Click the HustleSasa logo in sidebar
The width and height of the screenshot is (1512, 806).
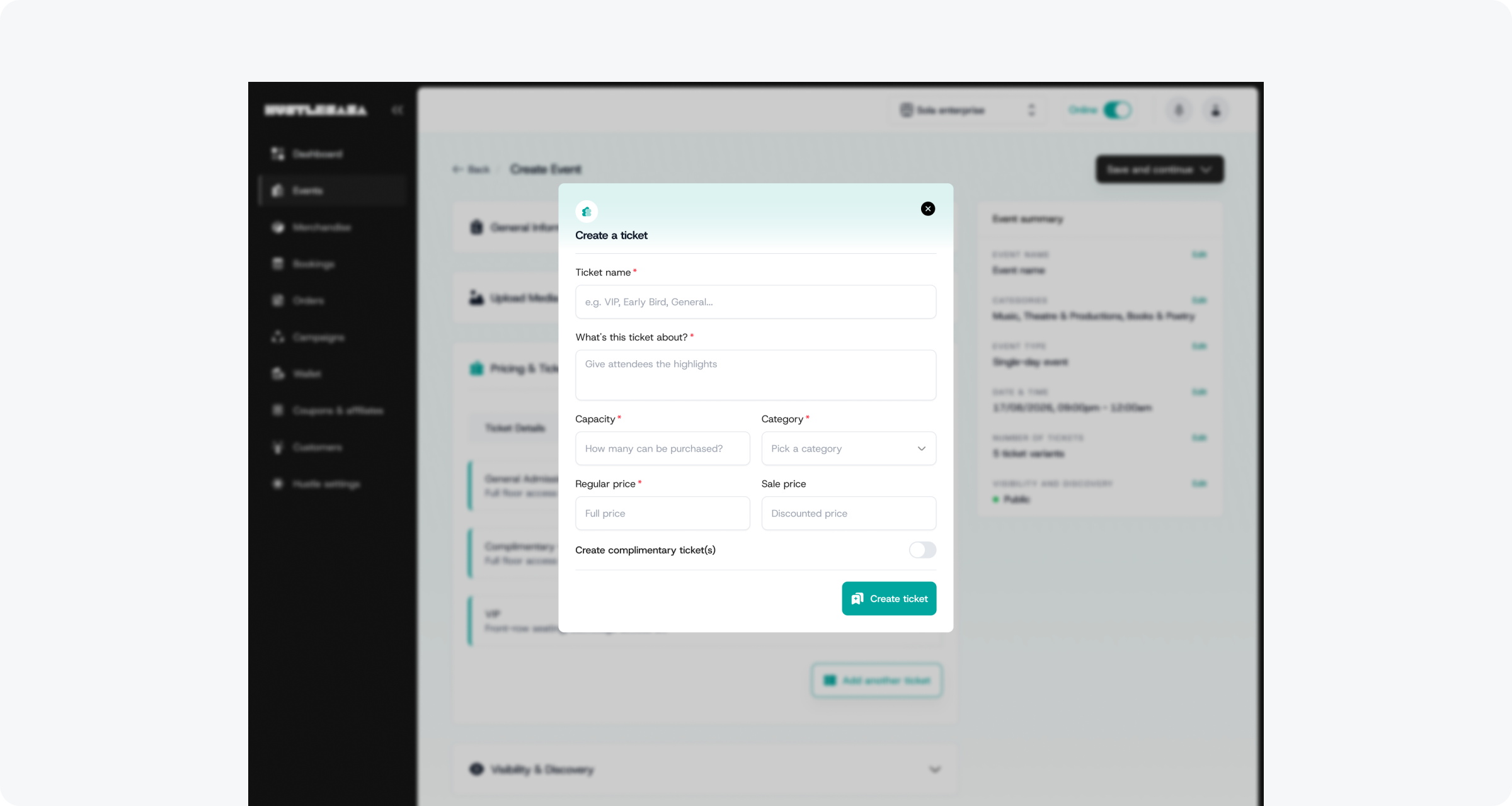(316, 110)
